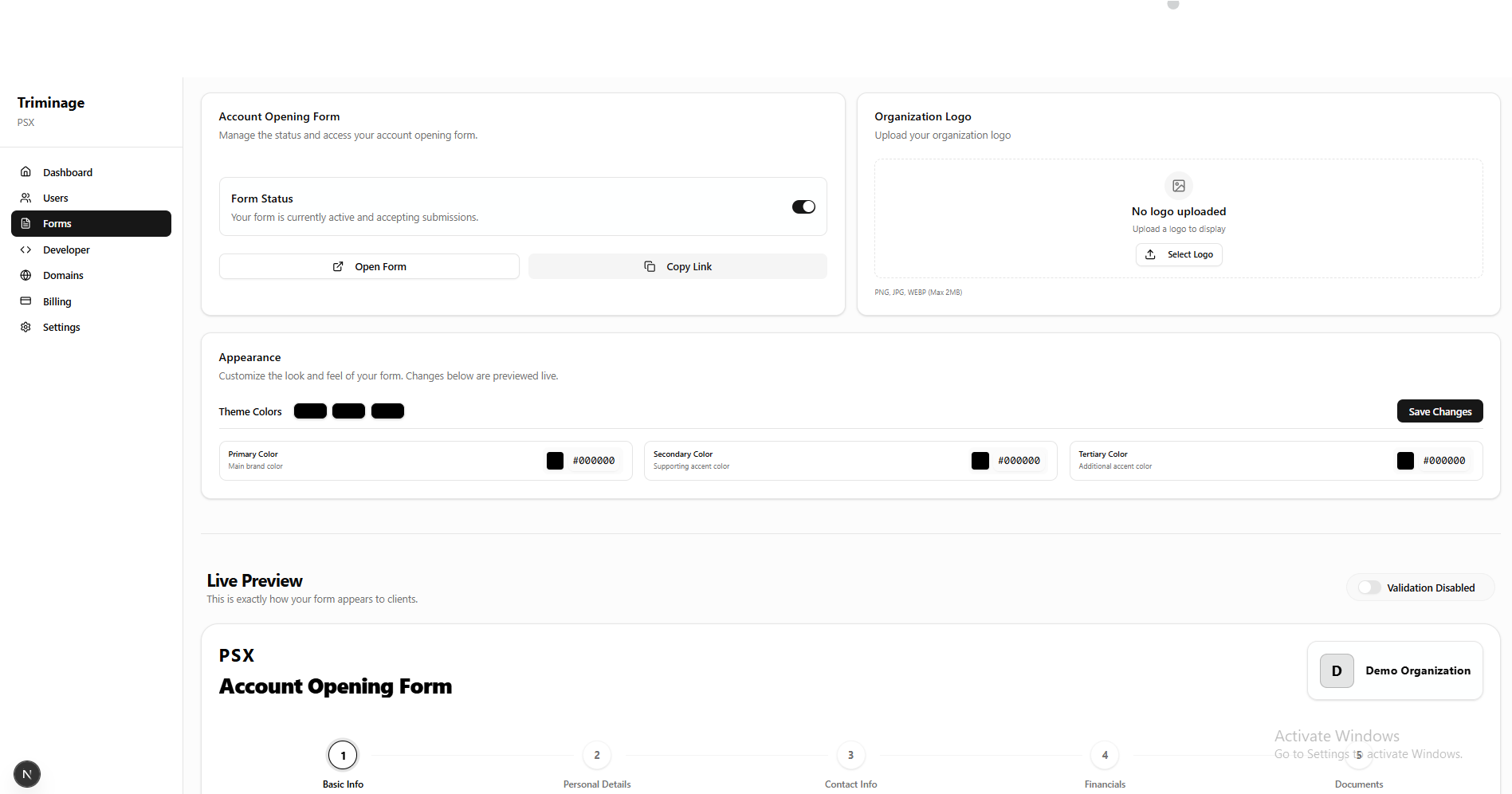Click the image placeholder icon in logo area
The height and width of the screenshot is (794, 1512).
pos(1178,186)
